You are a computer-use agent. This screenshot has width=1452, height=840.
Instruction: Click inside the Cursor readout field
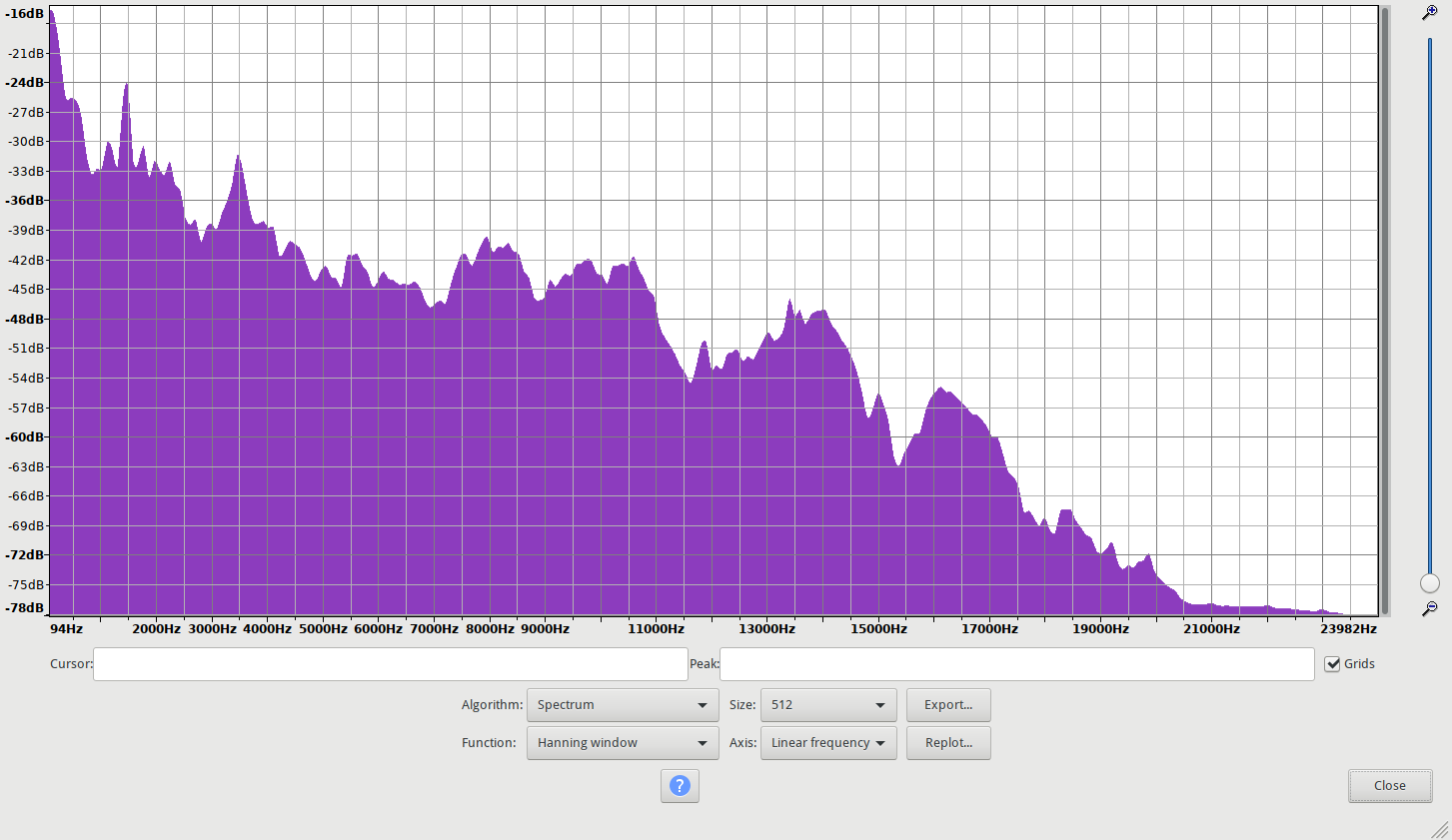tap(391, 664)
